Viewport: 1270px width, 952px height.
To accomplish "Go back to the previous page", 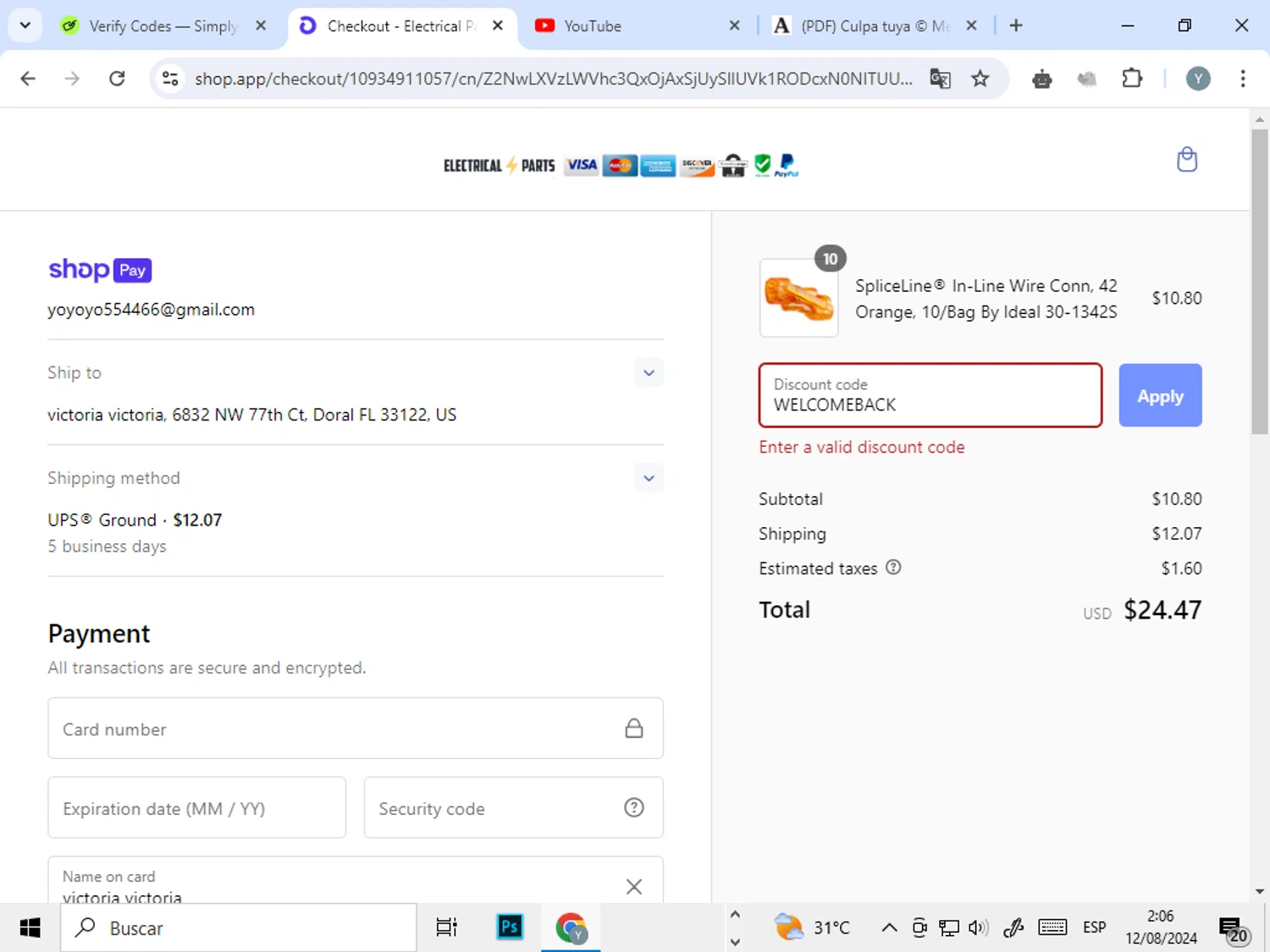I will pyautogui.click(x=28, y=79).
